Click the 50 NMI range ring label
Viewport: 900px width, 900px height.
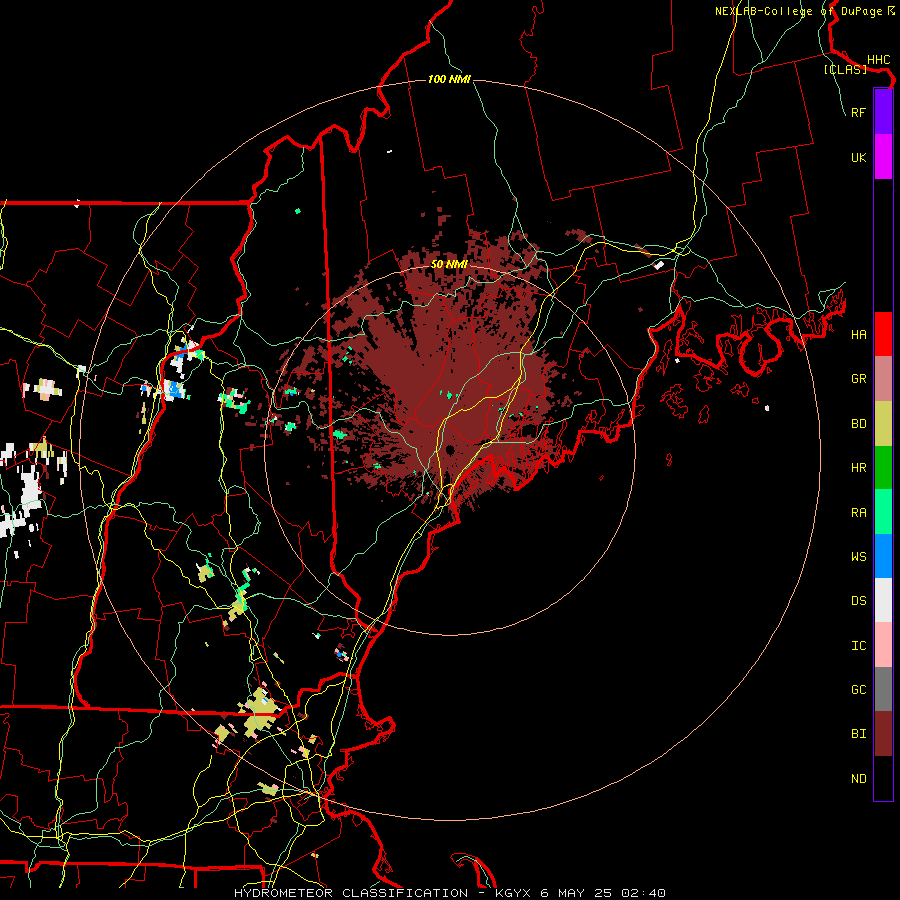[449, 264]
